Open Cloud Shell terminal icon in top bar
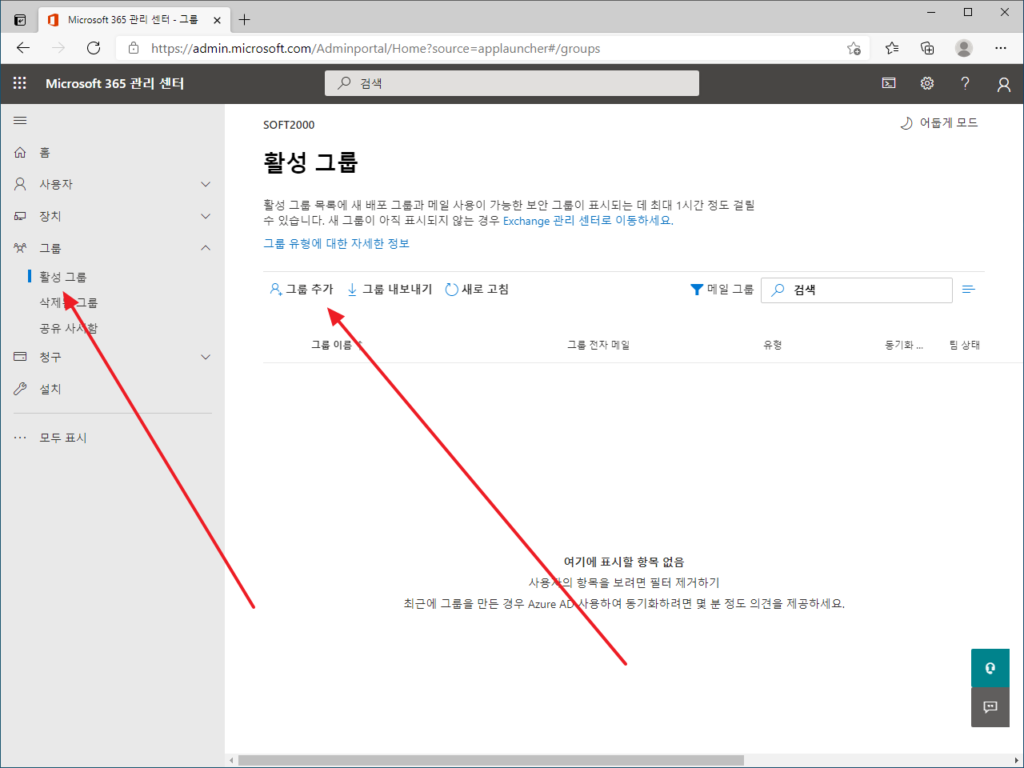This screenshot has width=1024, height=768. [889, 83]
